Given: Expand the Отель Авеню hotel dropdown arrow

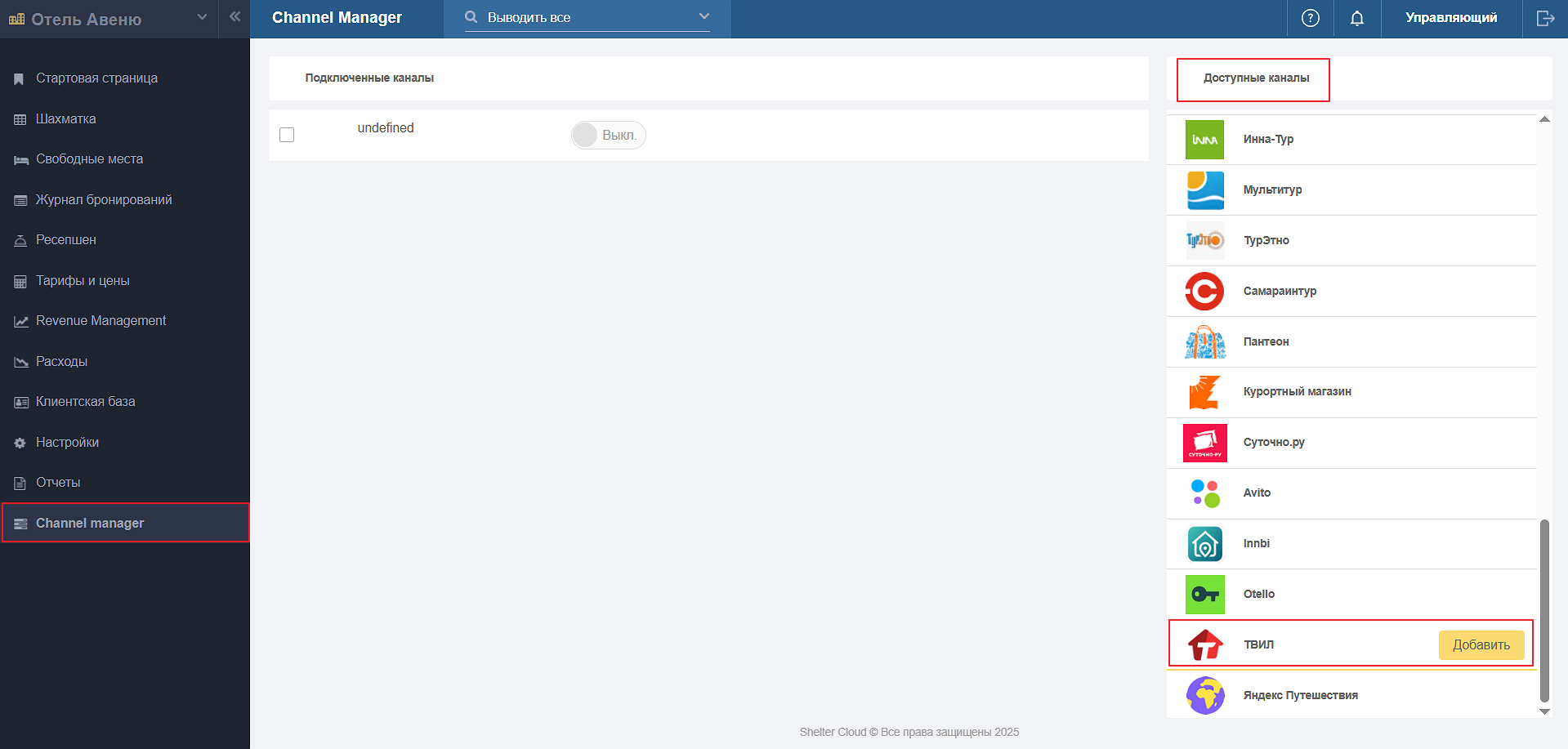Looking at the screenshot, I should coord(202,17).
